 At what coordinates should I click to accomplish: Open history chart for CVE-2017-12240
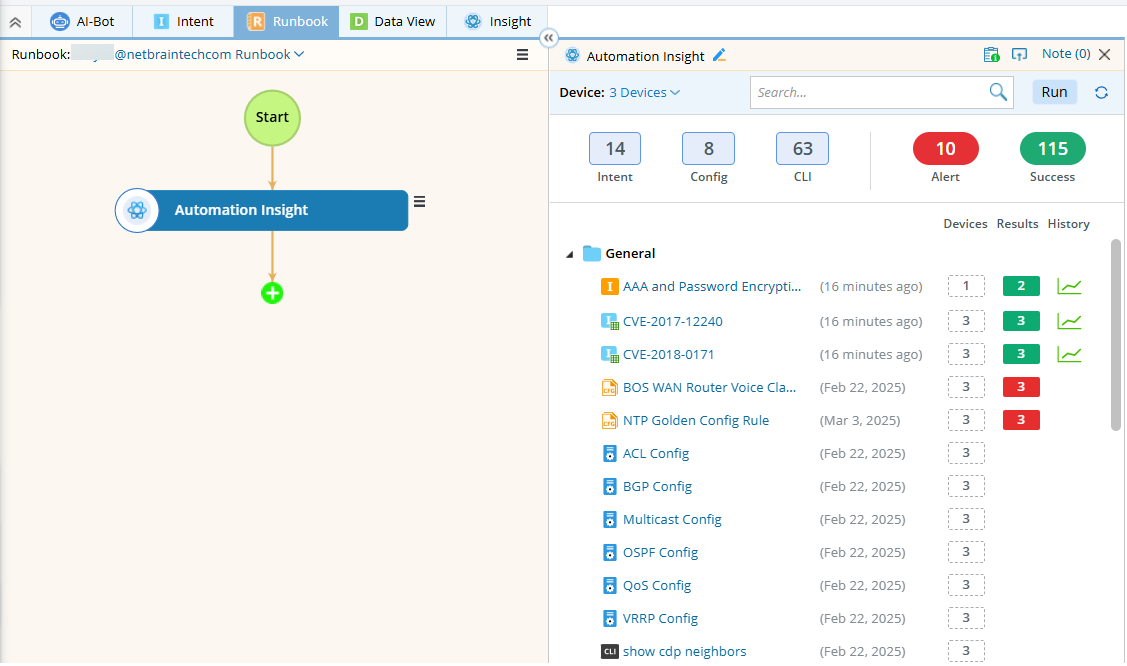click(x=1069, y=321)
